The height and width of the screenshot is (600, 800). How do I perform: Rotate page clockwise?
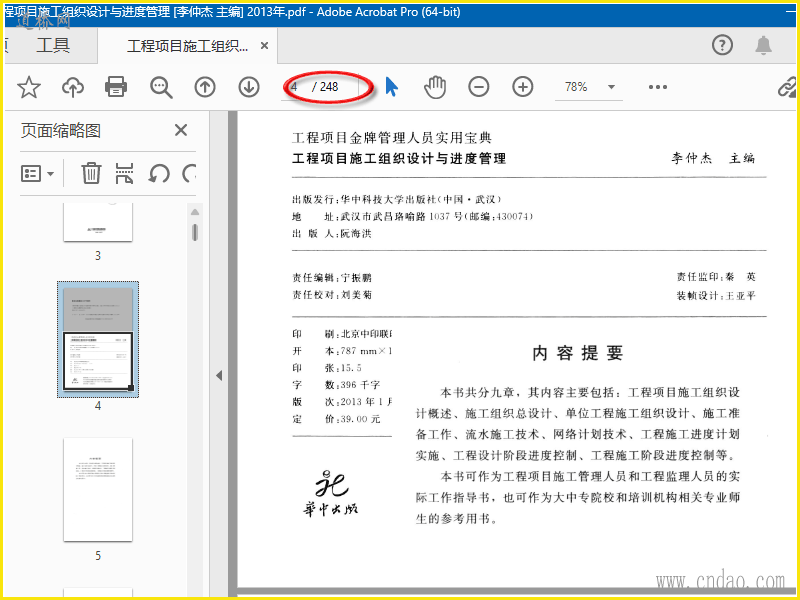pyautogui.click(x=189, y=173)
